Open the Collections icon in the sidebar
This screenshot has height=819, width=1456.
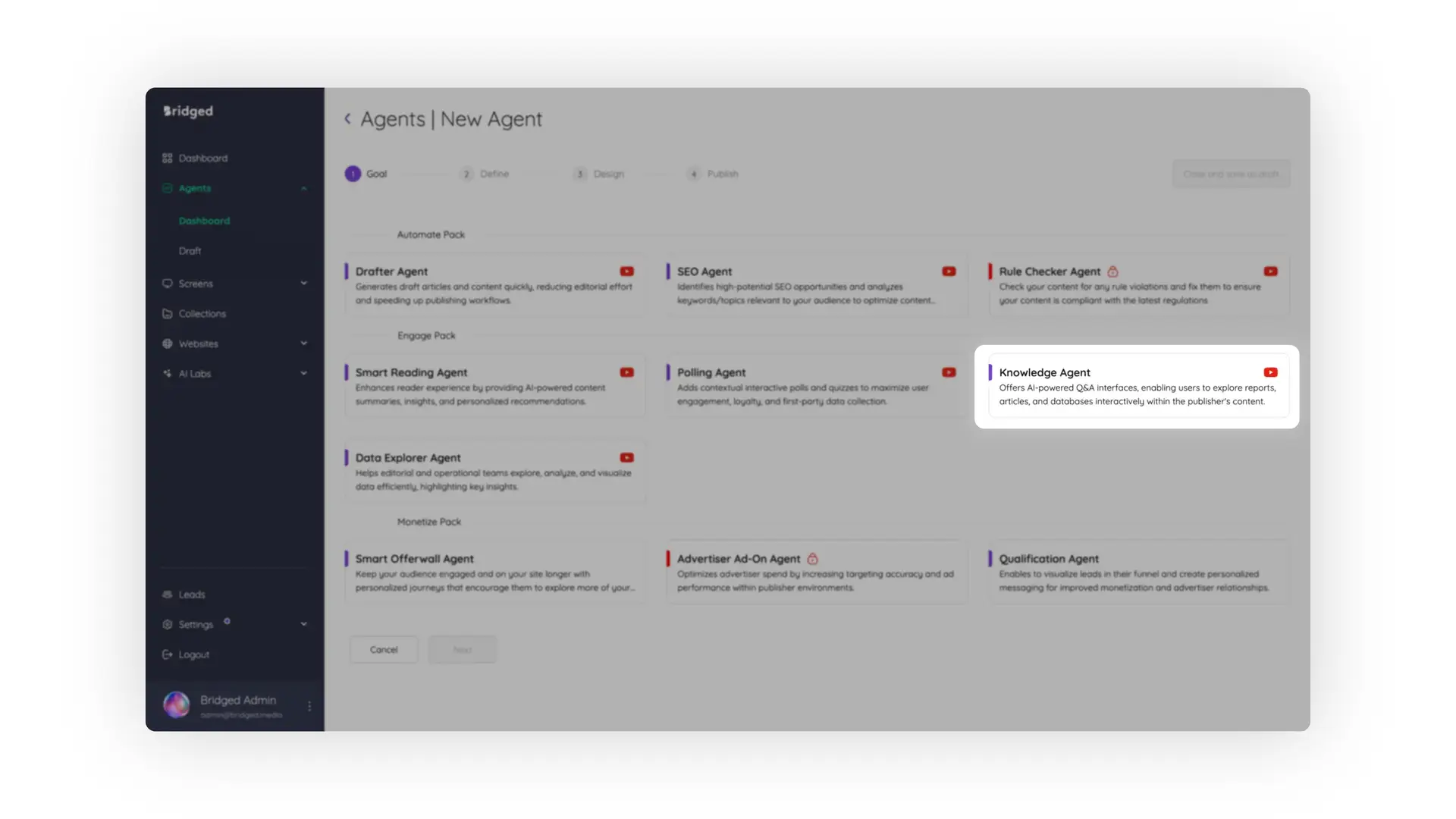[x=168, y=313]
